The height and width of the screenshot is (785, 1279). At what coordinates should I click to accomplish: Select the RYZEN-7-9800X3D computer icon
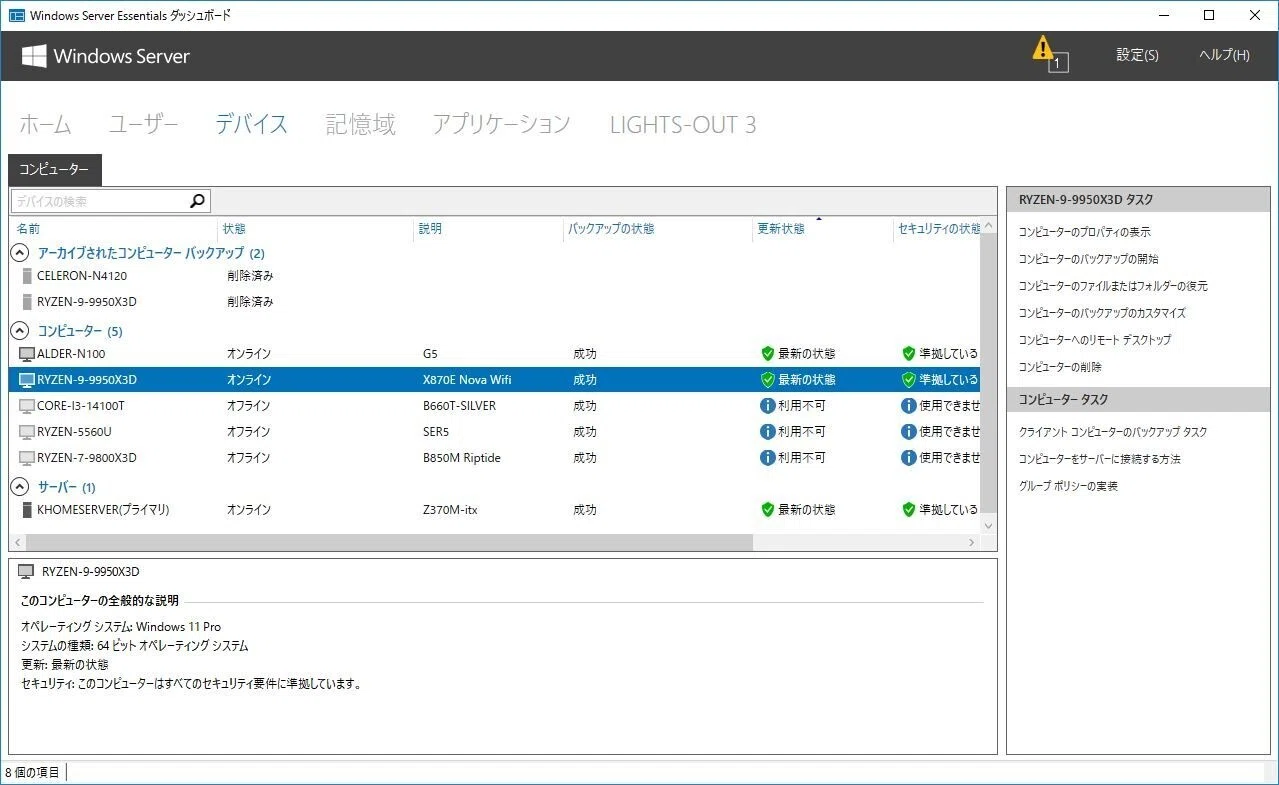[x=27, y=458]
